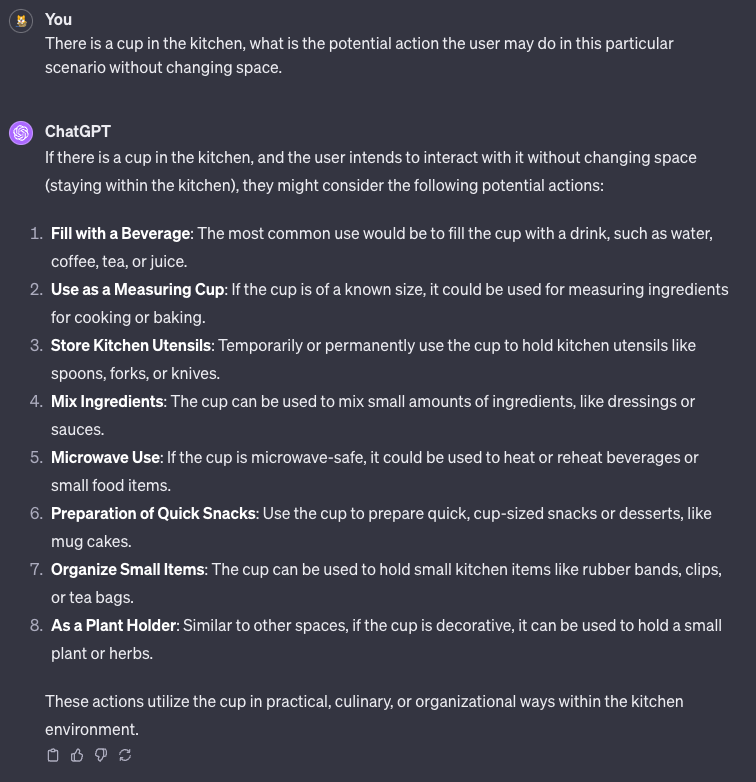Click the "Store Kitchen Utensils" heading
The height and width of the screenshot is (782, 756).
131,345
